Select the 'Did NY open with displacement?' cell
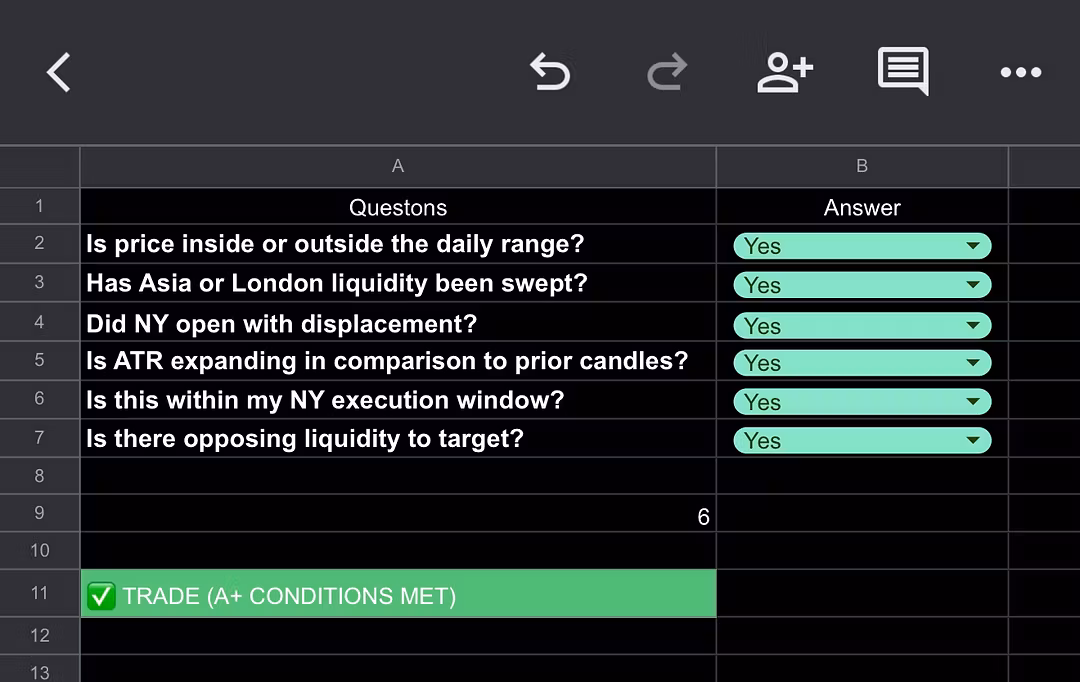Screen dimensions: 1080x682 (398, 324)
